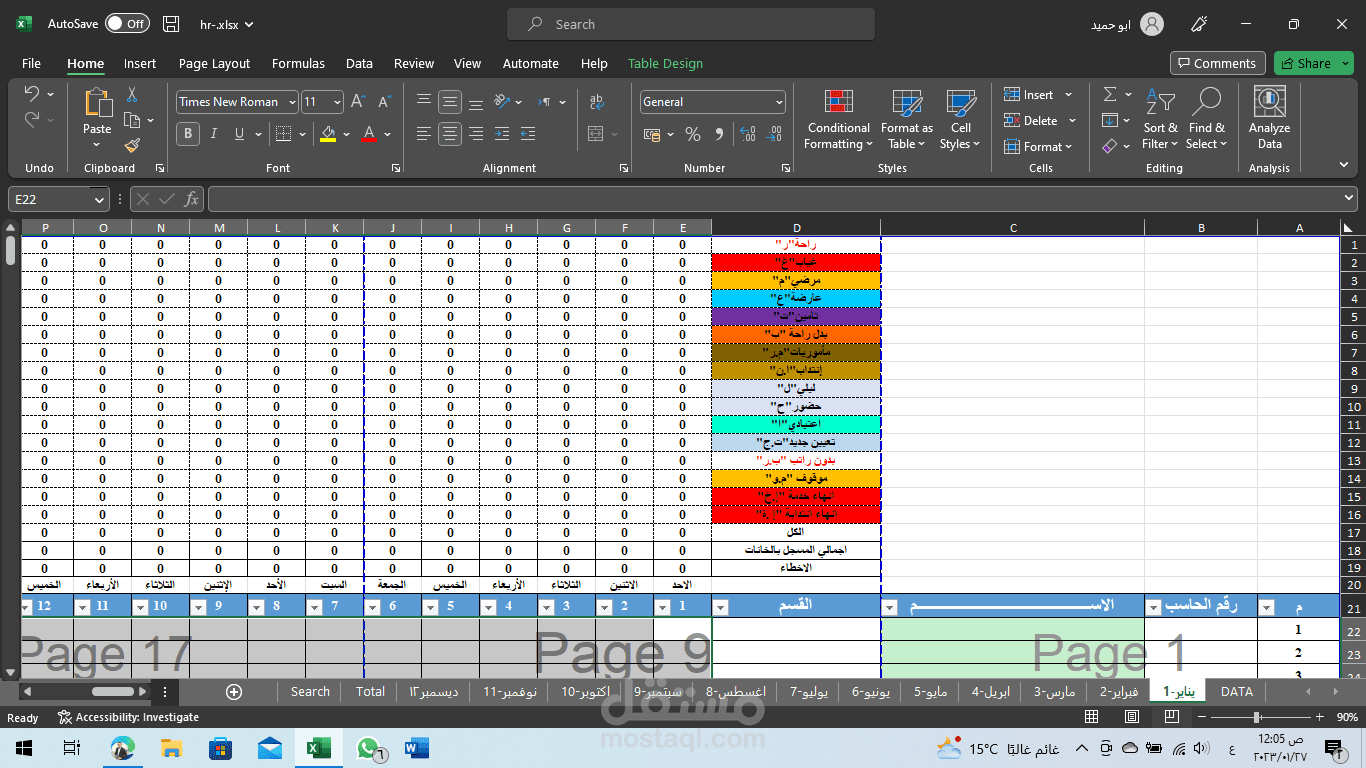Click Zoom In plus button
The width and height of the screenshot is (1366, 768).
click(1321, 717)
